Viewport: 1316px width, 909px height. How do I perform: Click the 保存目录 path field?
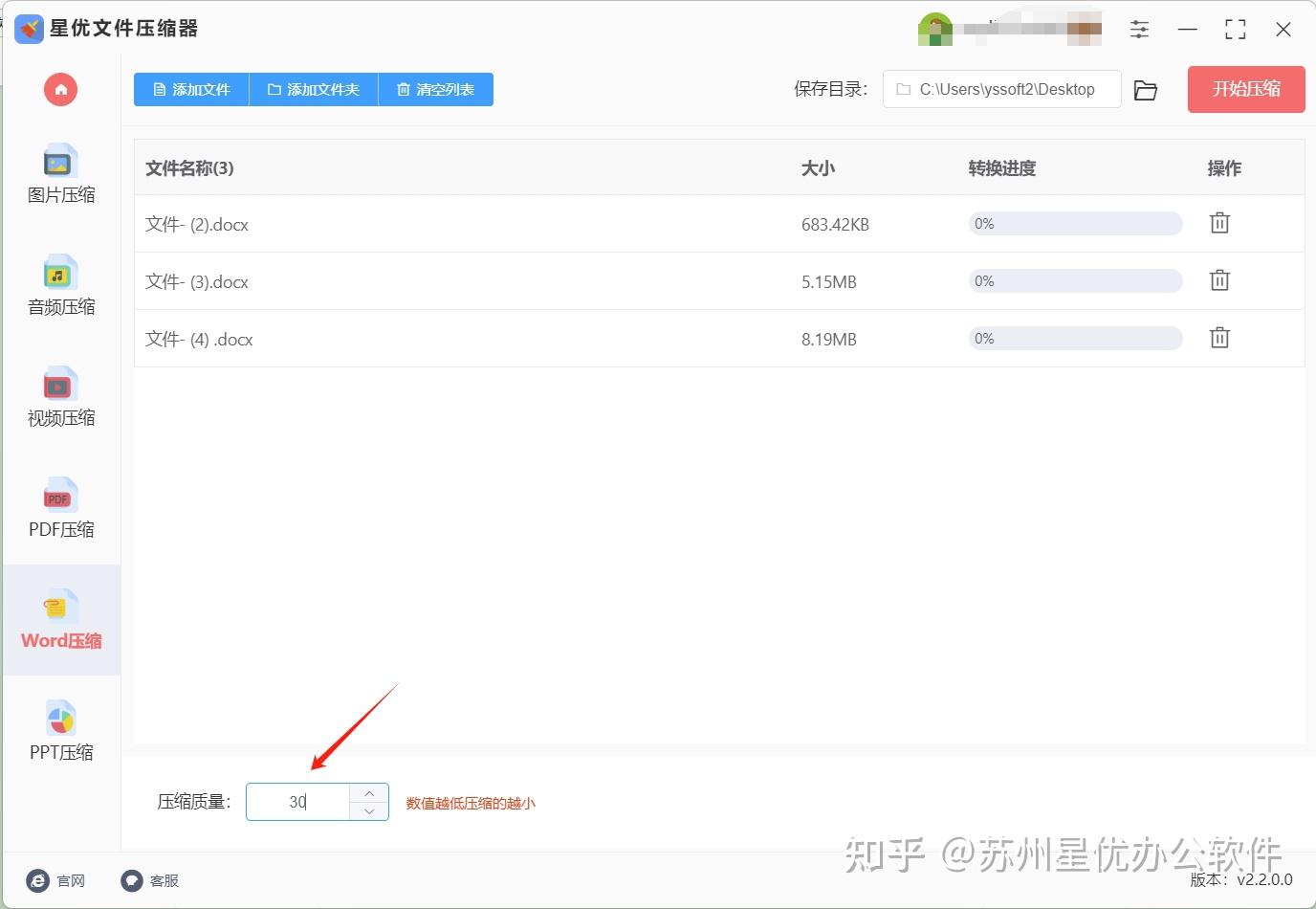coord(1001,89)
